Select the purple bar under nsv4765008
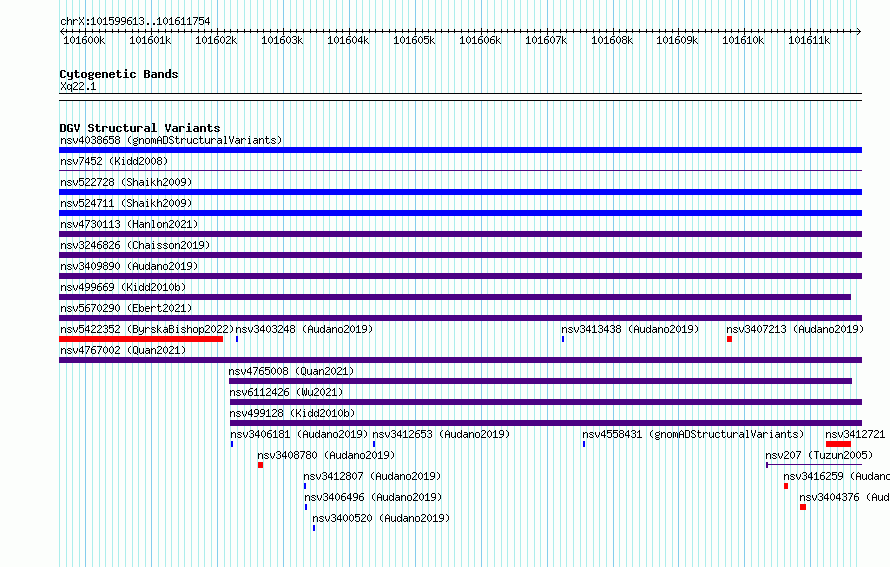Screen dimensions: 890x567 coord(540,381)
